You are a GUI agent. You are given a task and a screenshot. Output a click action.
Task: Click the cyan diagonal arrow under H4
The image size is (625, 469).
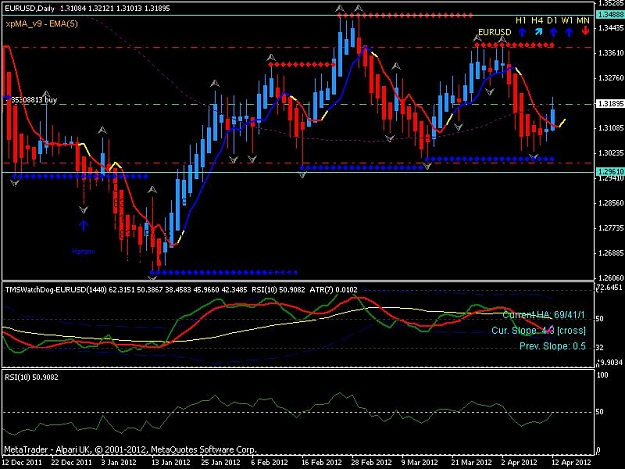(539, 32)
